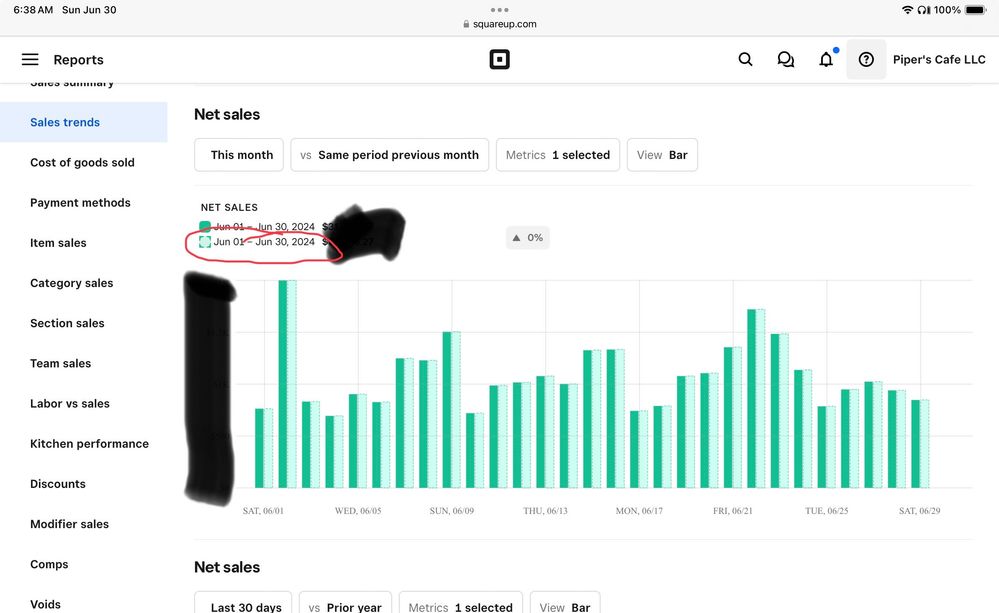Open the Piper's Cafe LLC account menu
The width and height of the screenshot is (999, 613).
[x=938, y=60]
